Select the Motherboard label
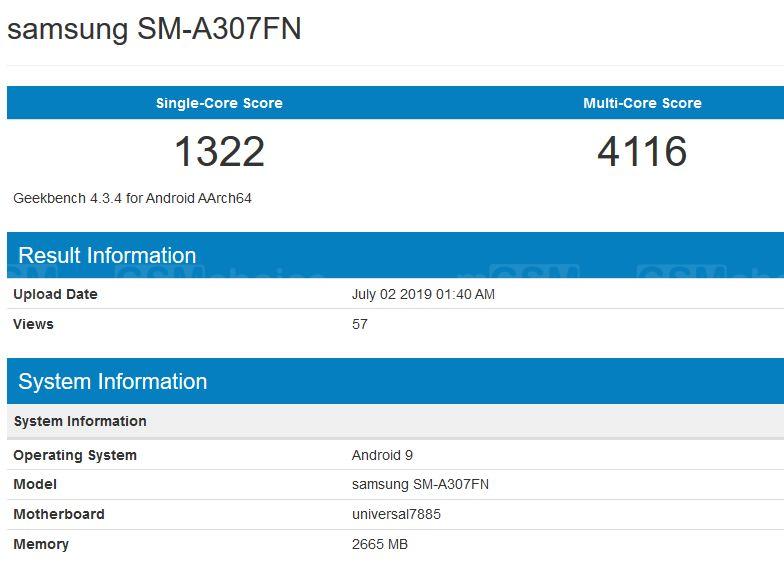This screenshot has height=563, width=784. pyautogui.click(x=59, y=514)
